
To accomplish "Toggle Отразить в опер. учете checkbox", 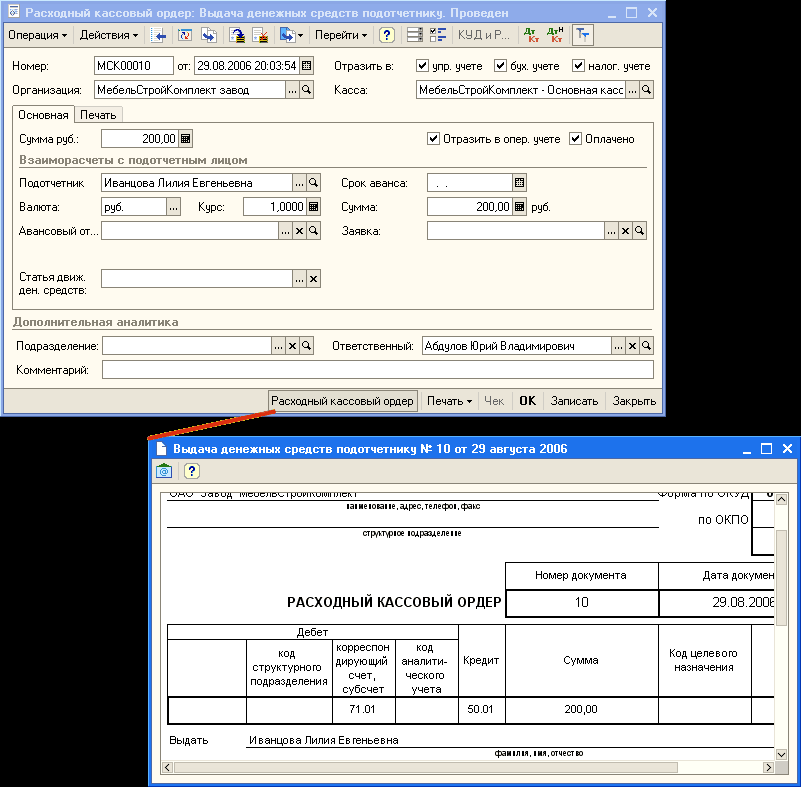I will click(433, 138).
